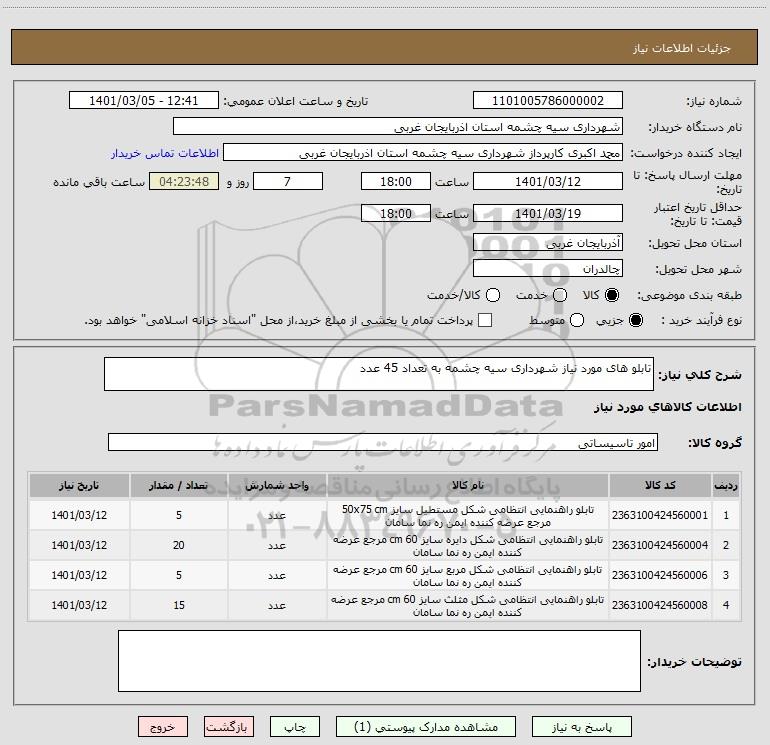Click the شماره نیاز number field
Screen dimensions: 770x745
pyautogui.click(x=548, y=101)
